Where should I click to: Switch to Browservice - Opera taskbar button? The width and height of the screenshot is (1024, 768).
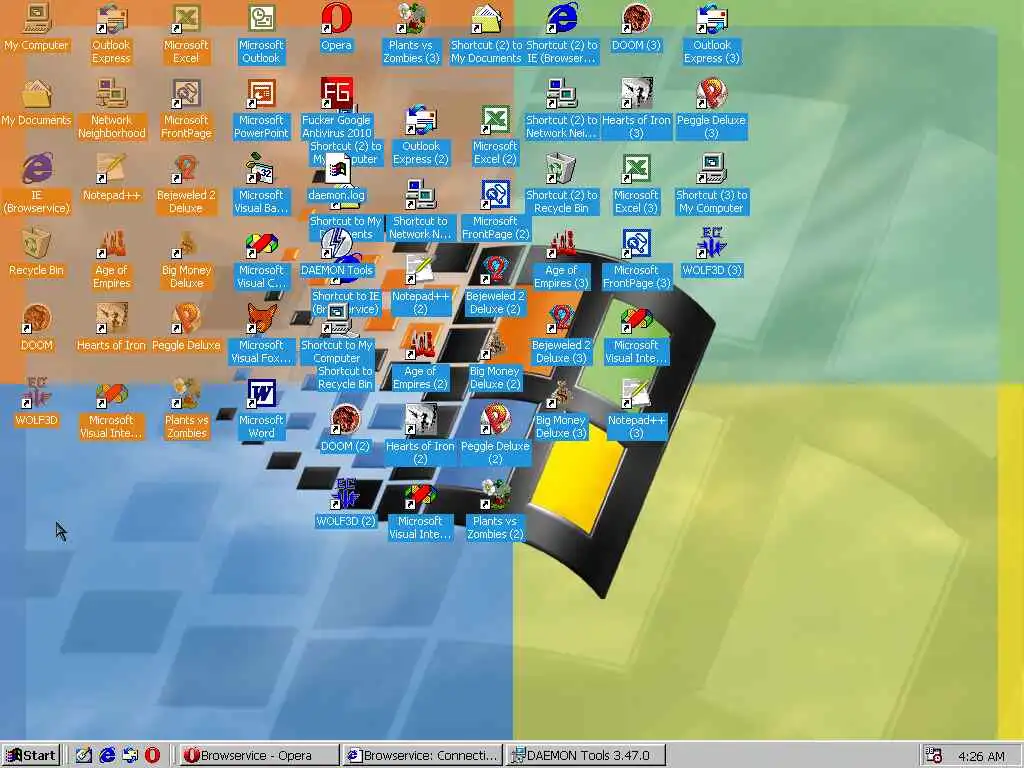click(259, 756)
